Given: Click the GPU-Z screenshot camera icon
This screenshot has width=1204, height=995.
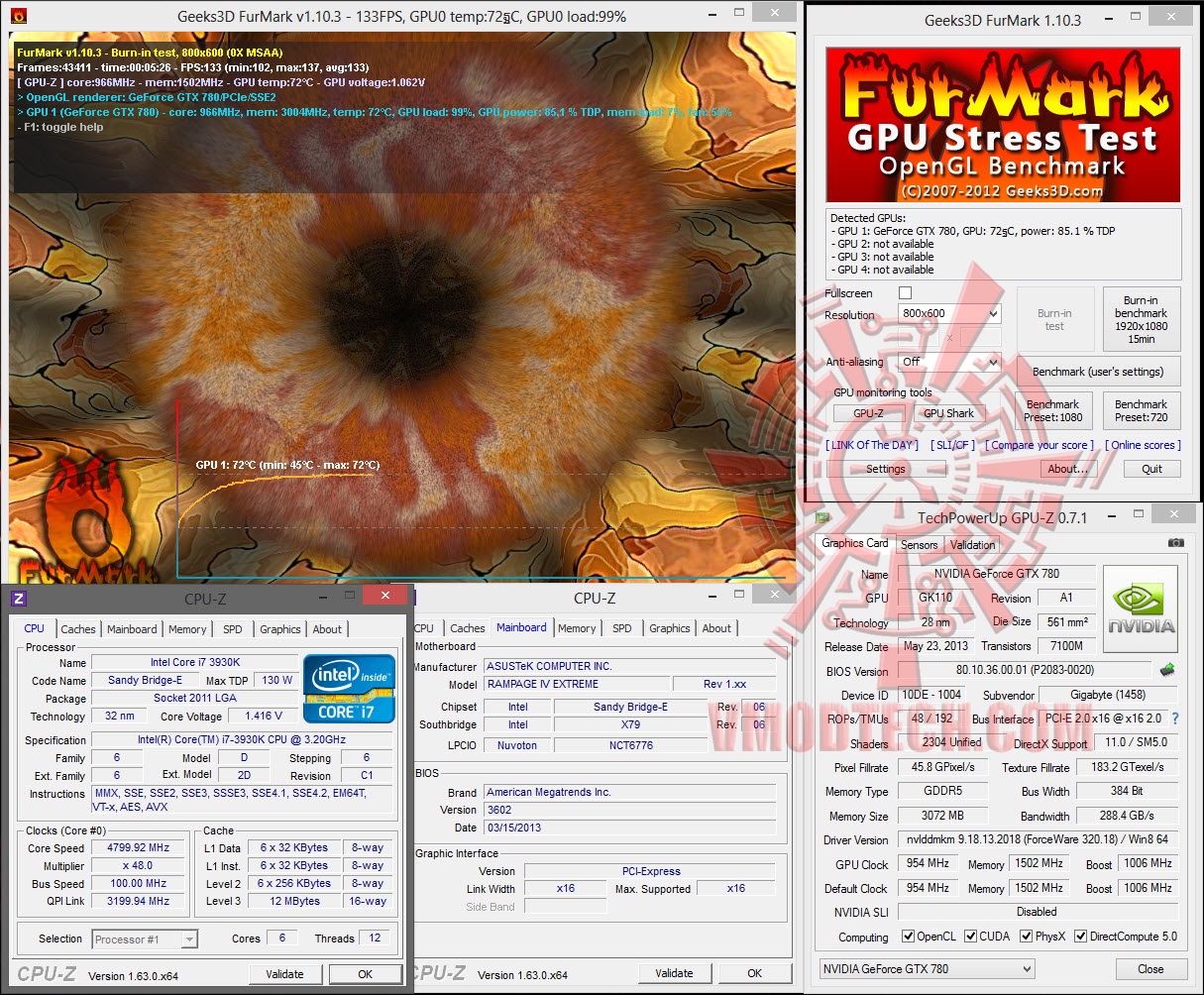Looking at the screenshot, I should 1175,543.
